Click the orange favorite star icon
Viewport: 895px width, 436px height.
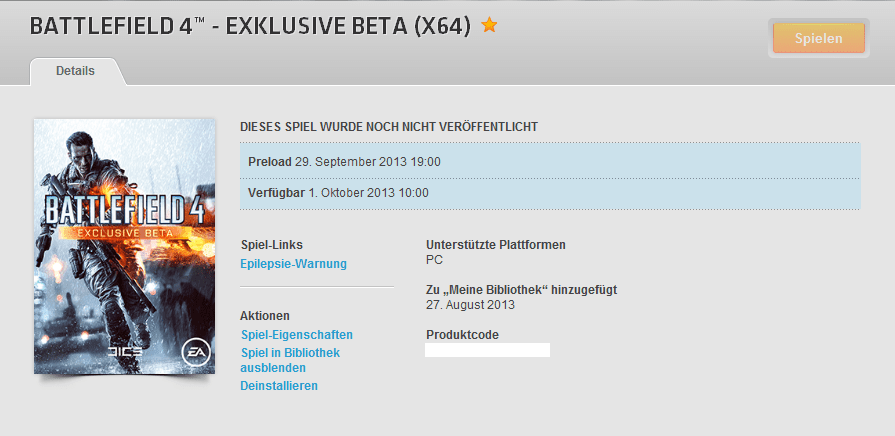pos(489,25)
